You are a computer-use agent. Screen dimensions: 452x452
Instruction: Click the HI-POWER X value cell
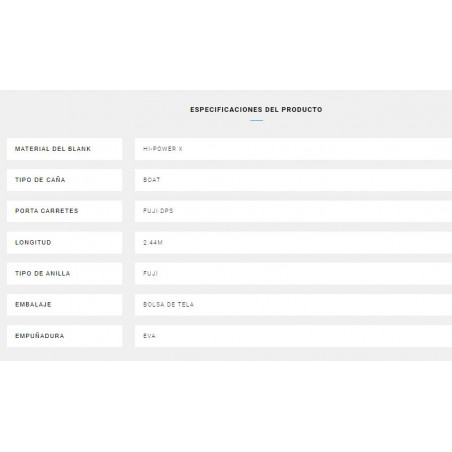[293, 149]
